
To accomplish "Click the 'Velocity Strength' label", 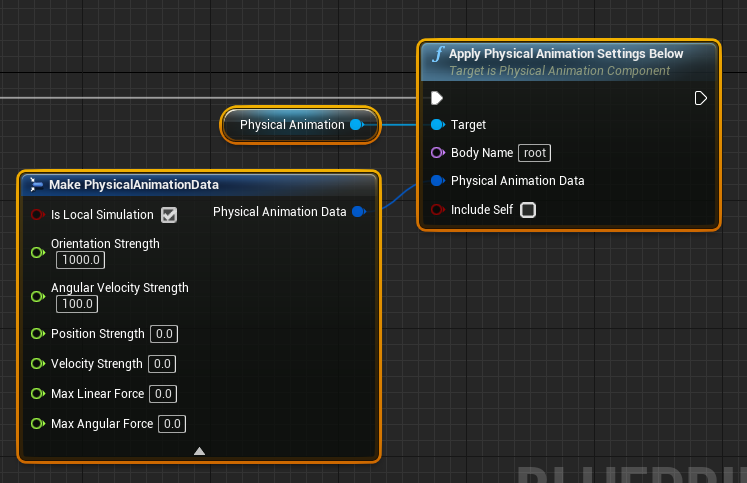I will (x=97, y=364).
